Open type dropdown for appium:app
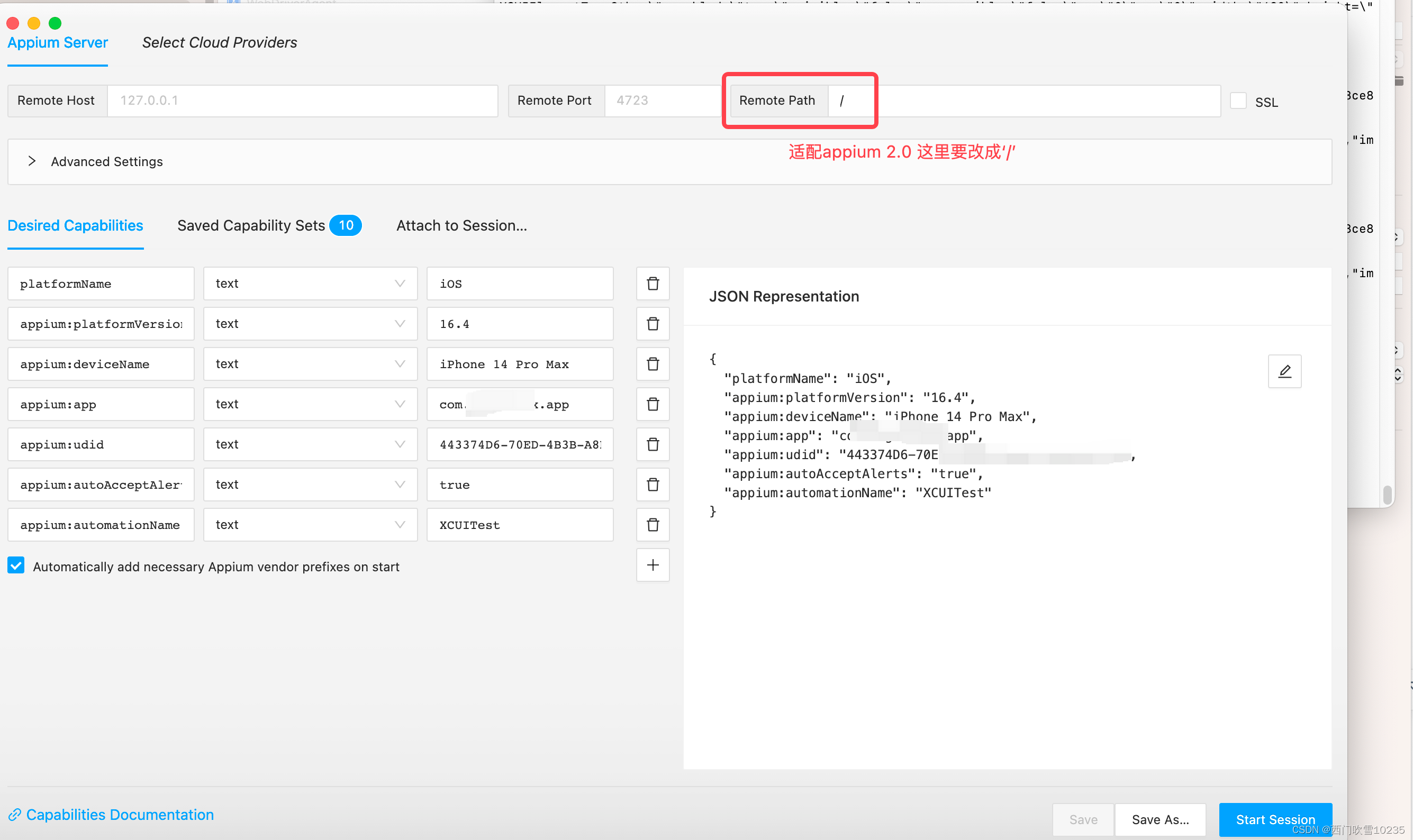 (x=310, y=404)
